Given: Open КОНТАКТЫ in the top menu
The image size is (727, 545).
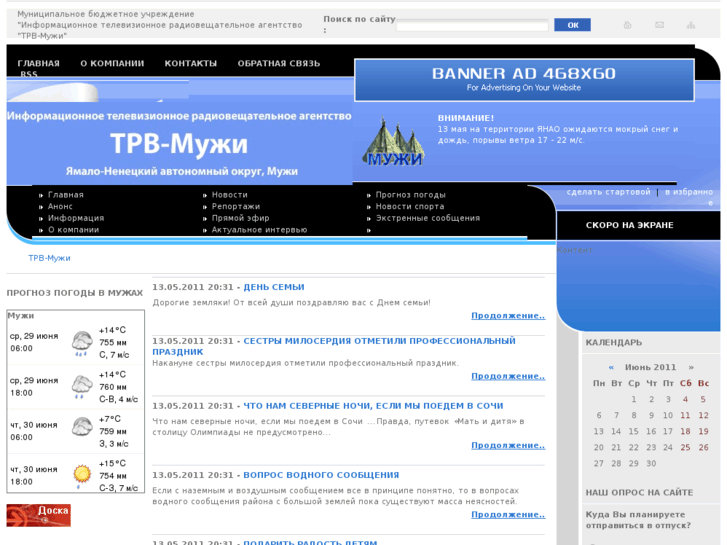Looking at the screenshot, I should [x=191, y=64].
